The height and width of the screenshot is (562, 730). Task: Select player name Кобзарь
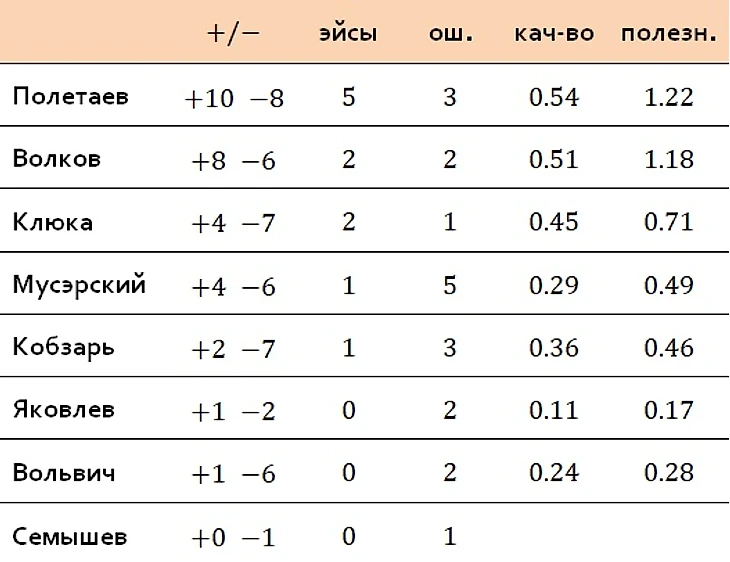click(63, 348)
